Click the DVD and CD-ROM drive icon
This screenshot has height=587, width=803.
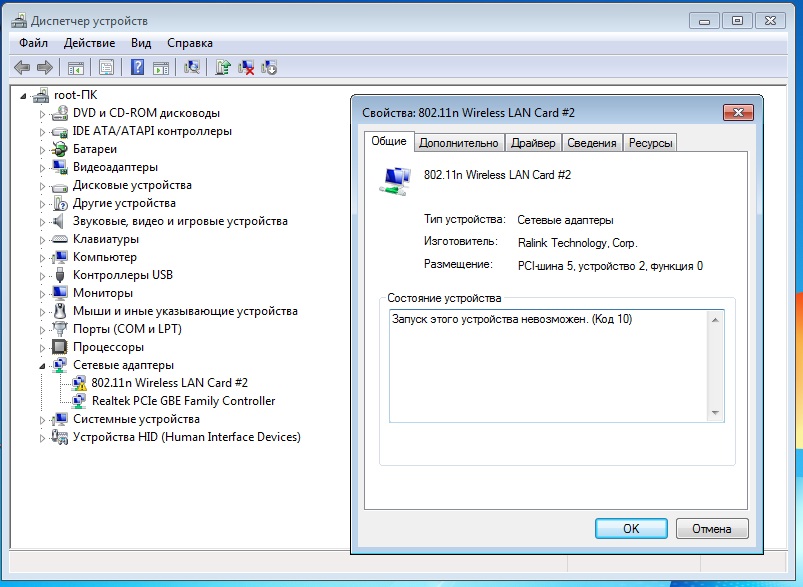pyautogui.click(x=60, y=113)
